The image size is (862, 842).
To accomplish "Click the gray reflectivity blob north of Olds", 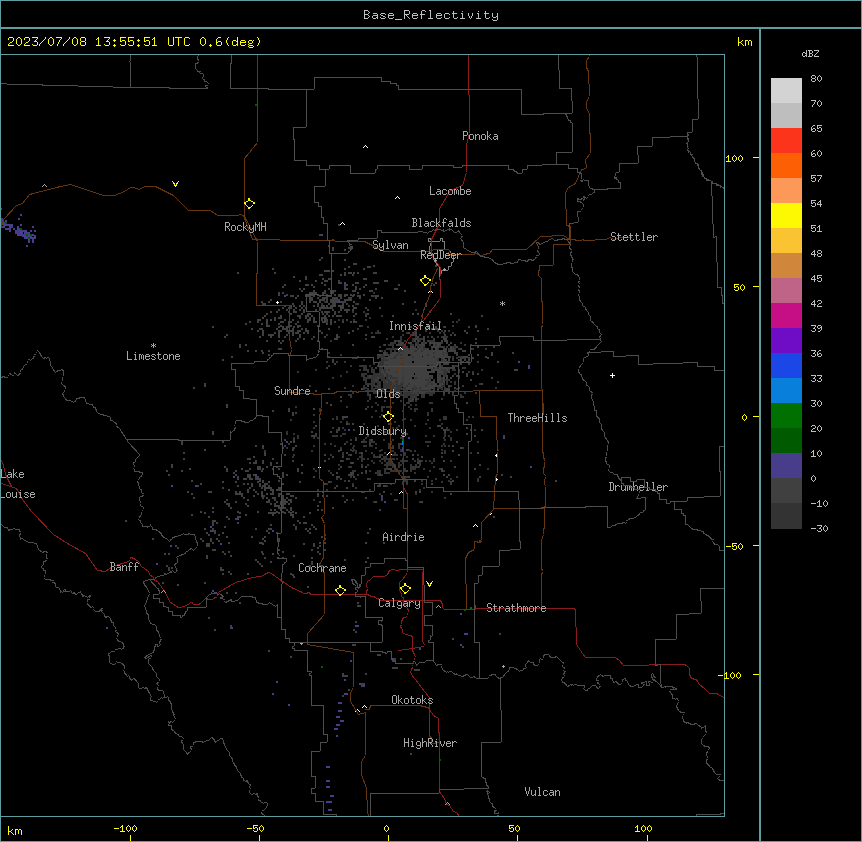I will pos(415,367).
